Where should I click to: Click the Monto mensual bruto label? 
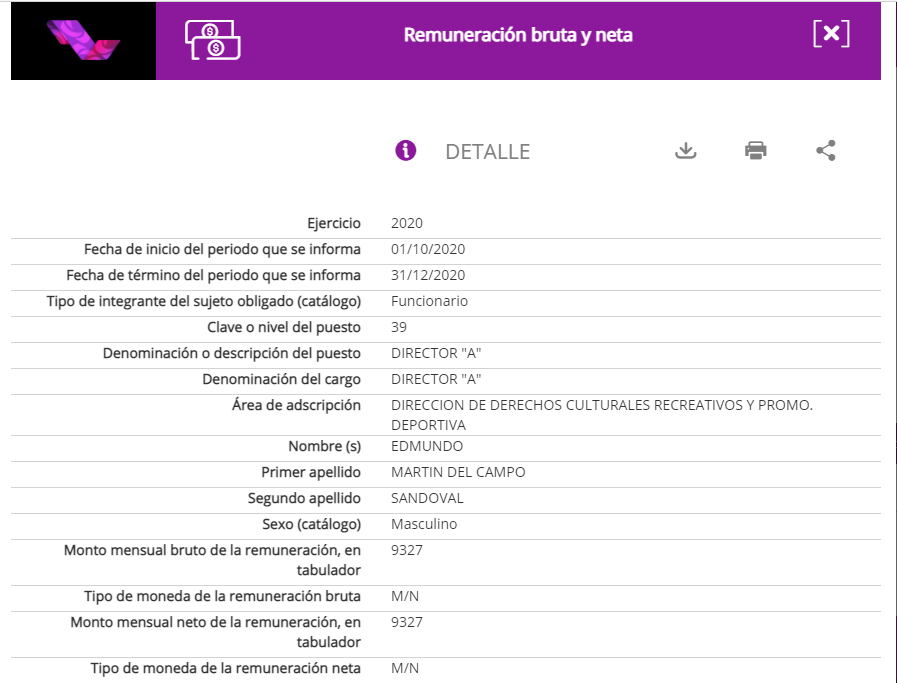pos(212,560)
